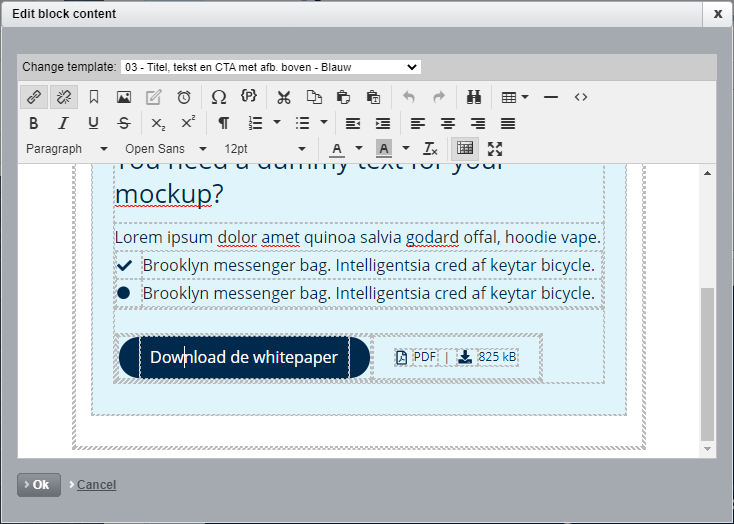The width and height of the screenshot is (734, 524).
Task: Decrease the paragraph indent
Action: coord(353,123)
